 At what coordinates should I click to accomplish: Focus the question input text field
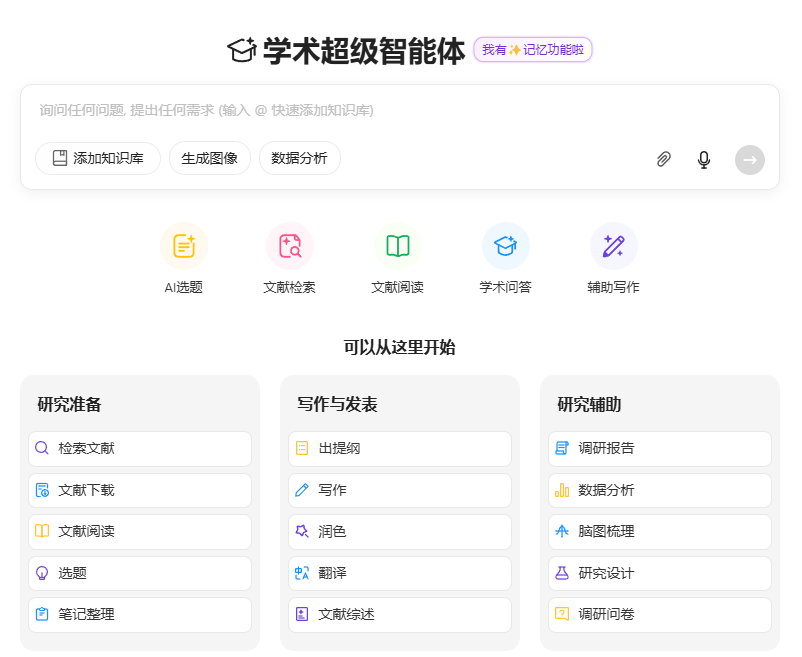pyautogui.click(x=400, y=110)
